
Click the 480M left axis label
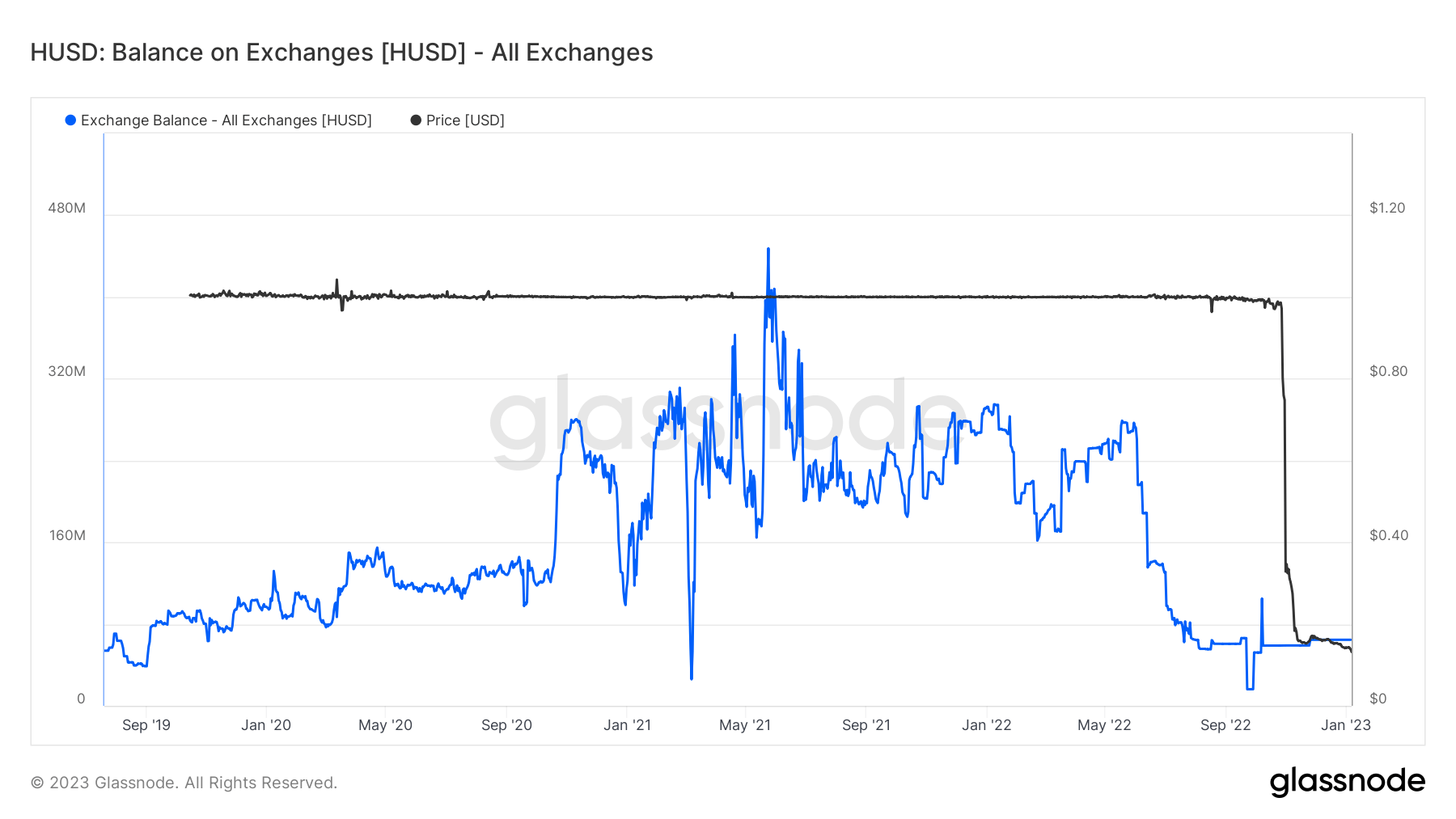point(66,208)
